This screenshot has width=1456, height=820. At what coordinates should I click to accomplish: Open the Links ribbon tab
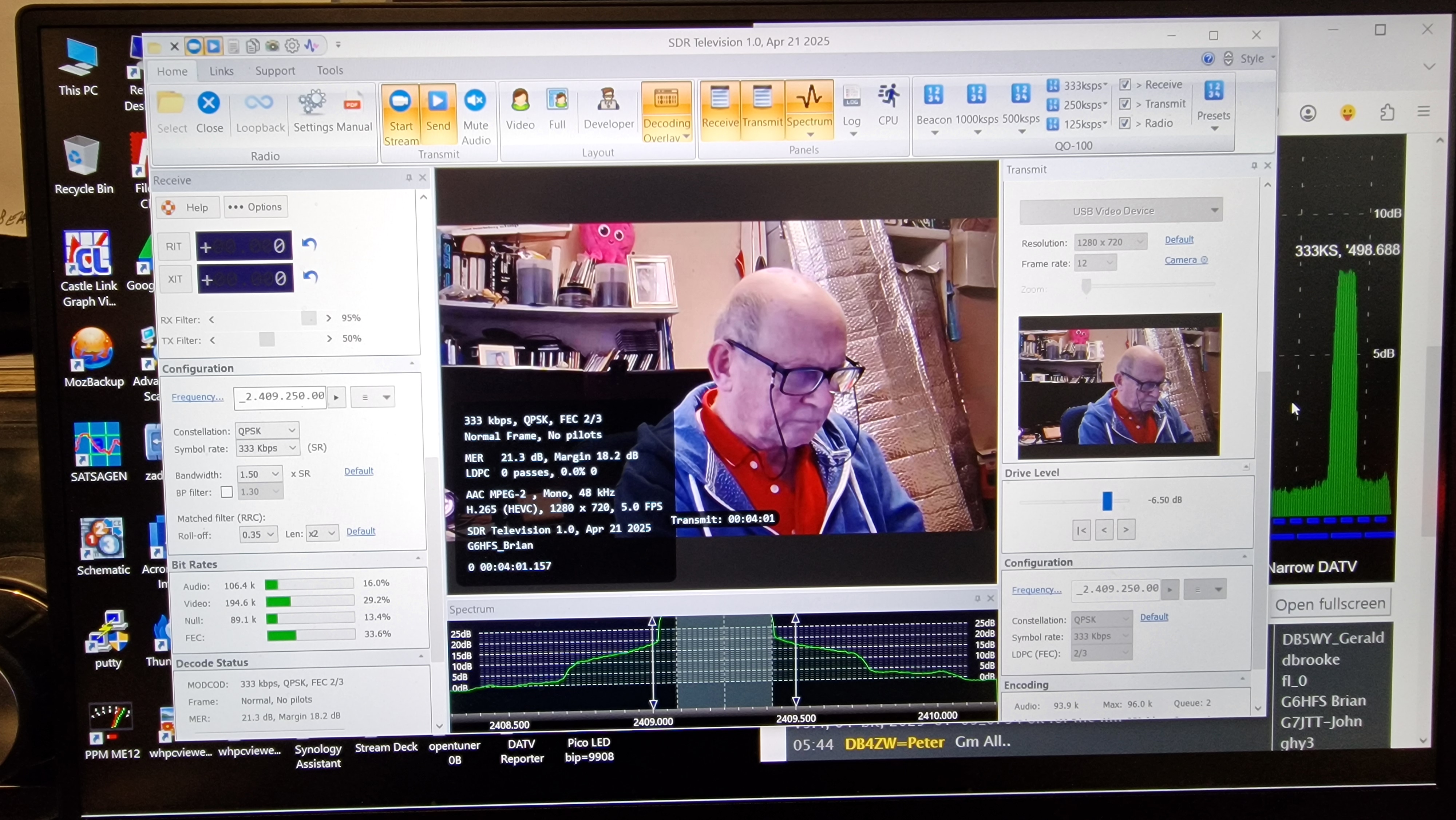pos(221,71)
